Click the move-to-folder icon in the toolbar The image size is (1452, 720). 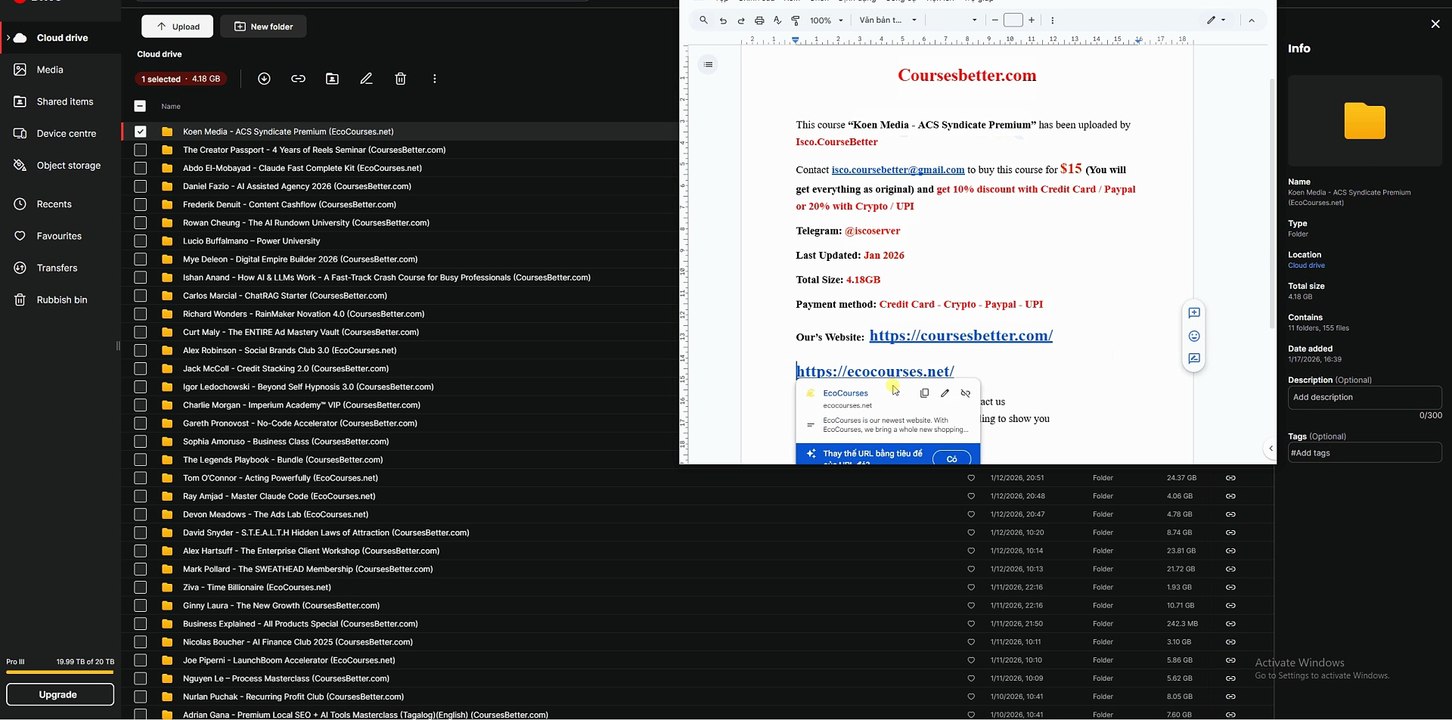tap(332, 79)
